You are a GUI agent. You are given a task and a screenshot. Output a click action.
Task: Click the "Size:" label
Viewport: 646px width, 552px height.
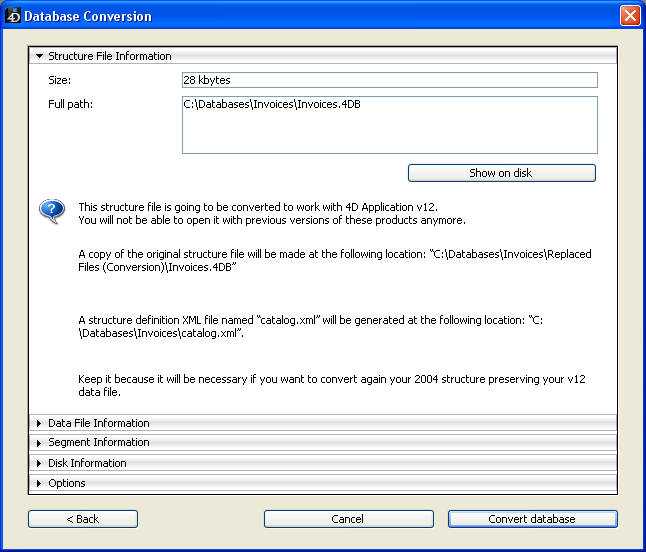click(x=60, y=80)
